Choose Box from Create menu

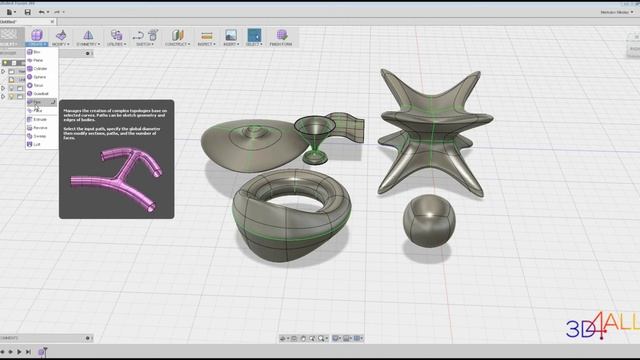tap(42, 52)
